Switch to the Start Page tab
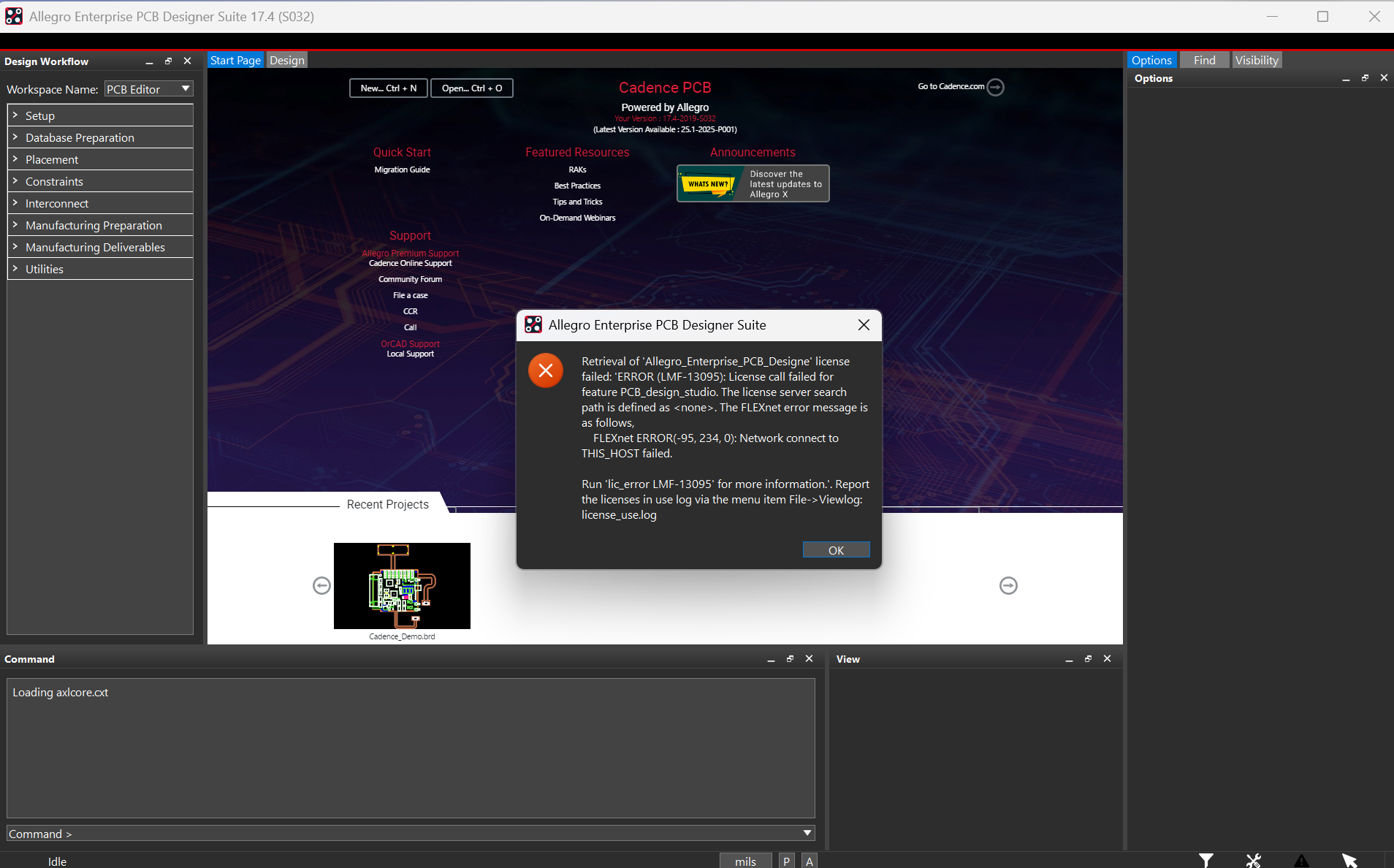This screenshot has width=1394, height=868. pos(235,60)
